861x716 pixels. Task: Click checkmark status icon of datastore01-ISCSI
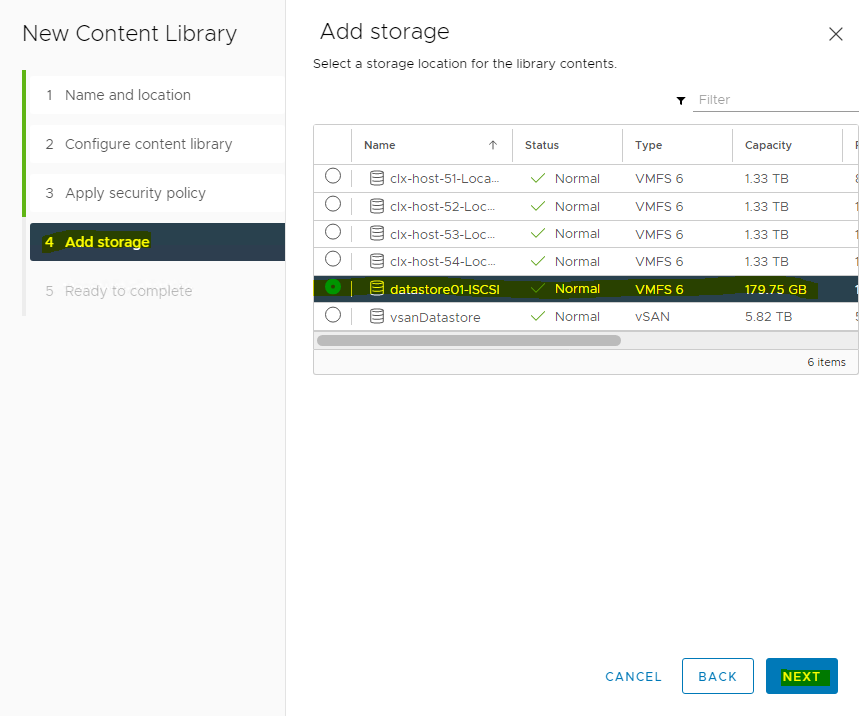point(538,288)
